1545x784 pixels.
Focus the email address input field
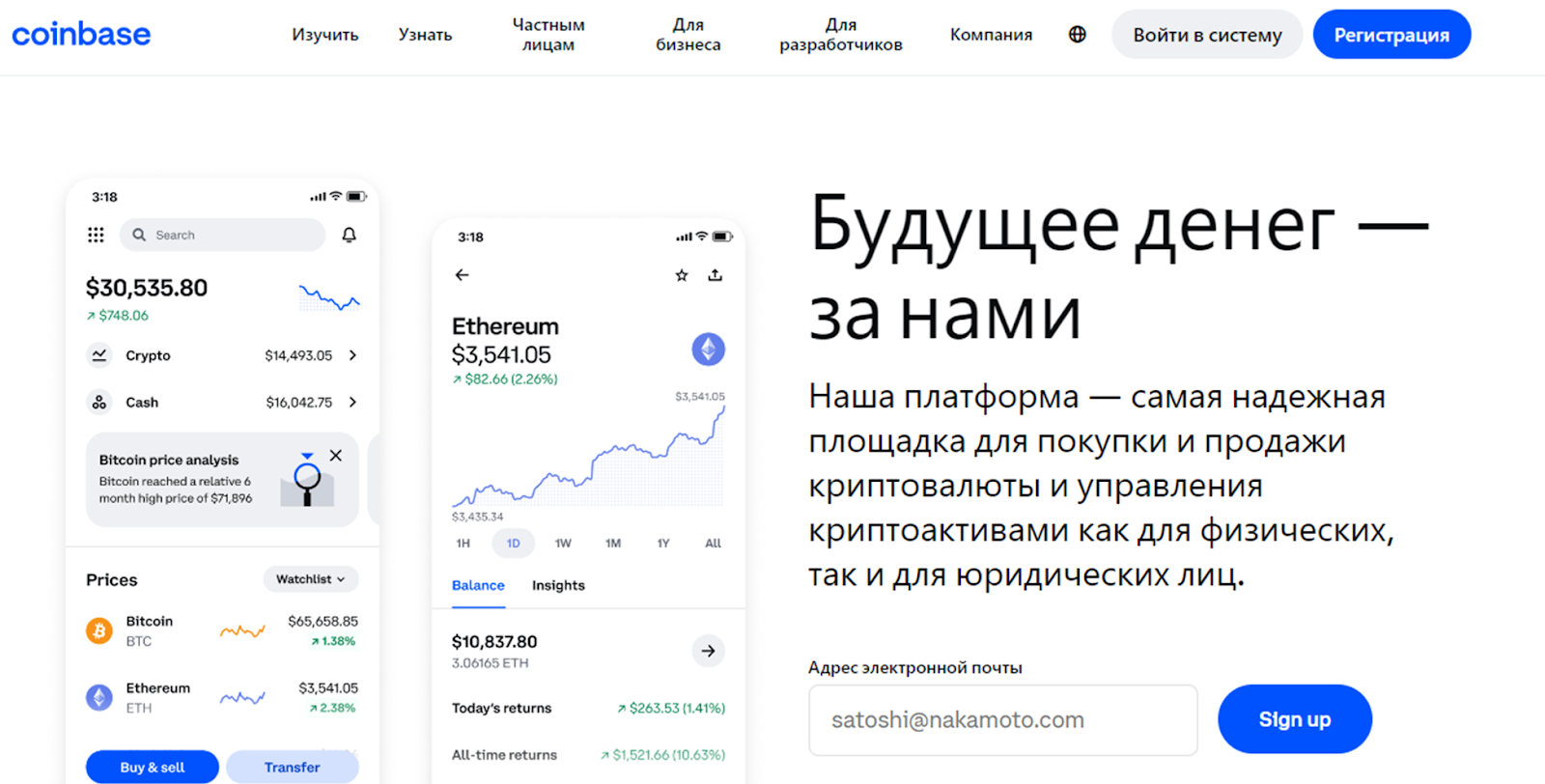tap(1003, 720)
